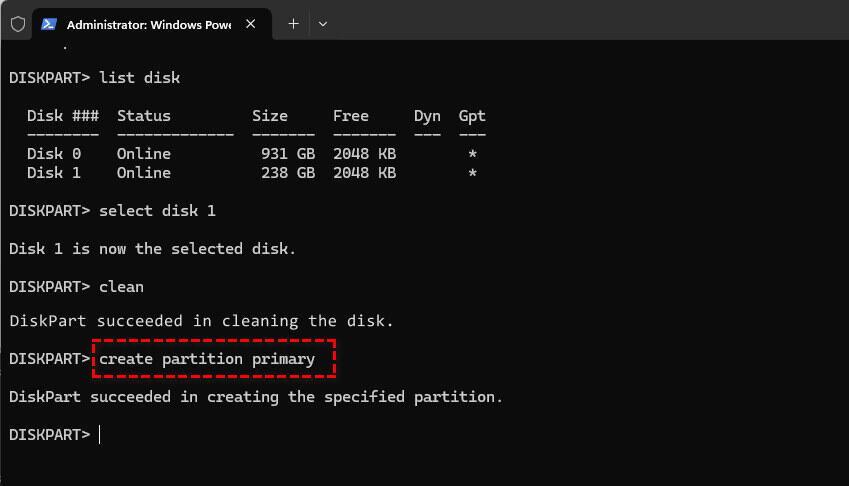Click the administrator shield icon
The image size is (849, 486).
(x=17, y=24)
